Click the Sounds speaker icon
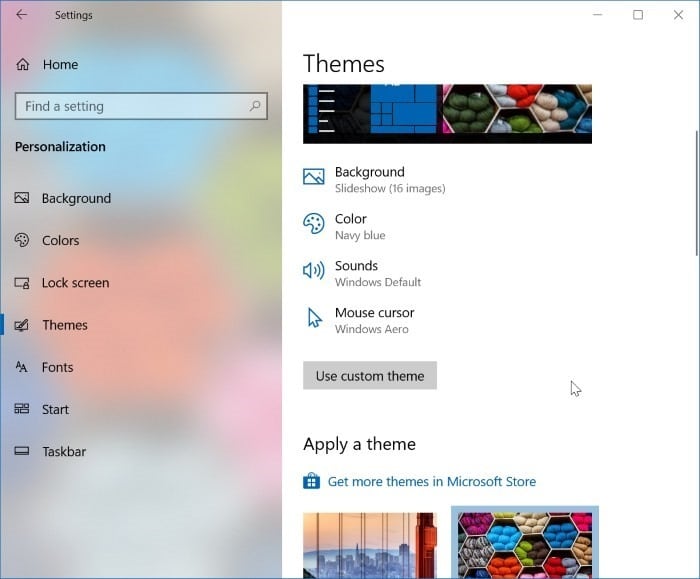 [314, 270]
